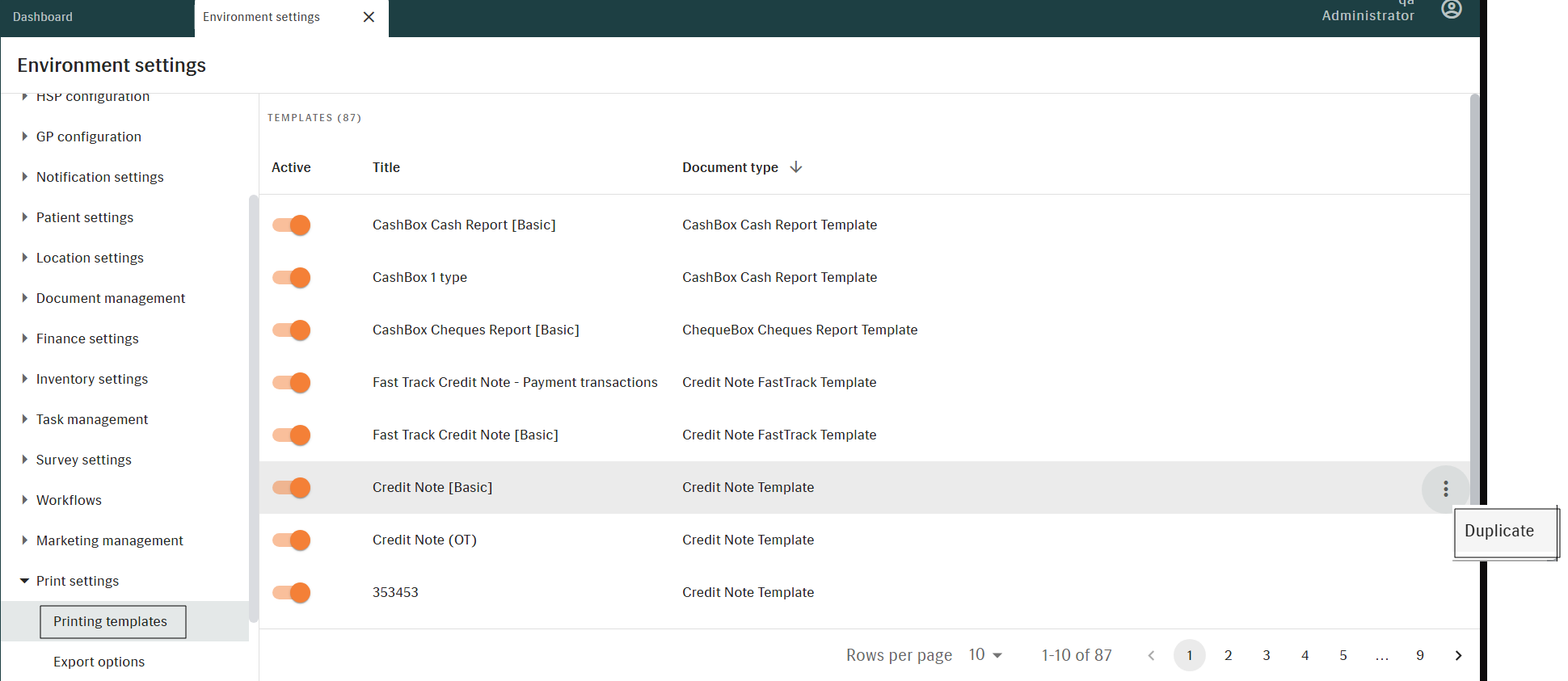
Task: Deactivate the Credit Note (OT) template
Action: pos(292,540)
